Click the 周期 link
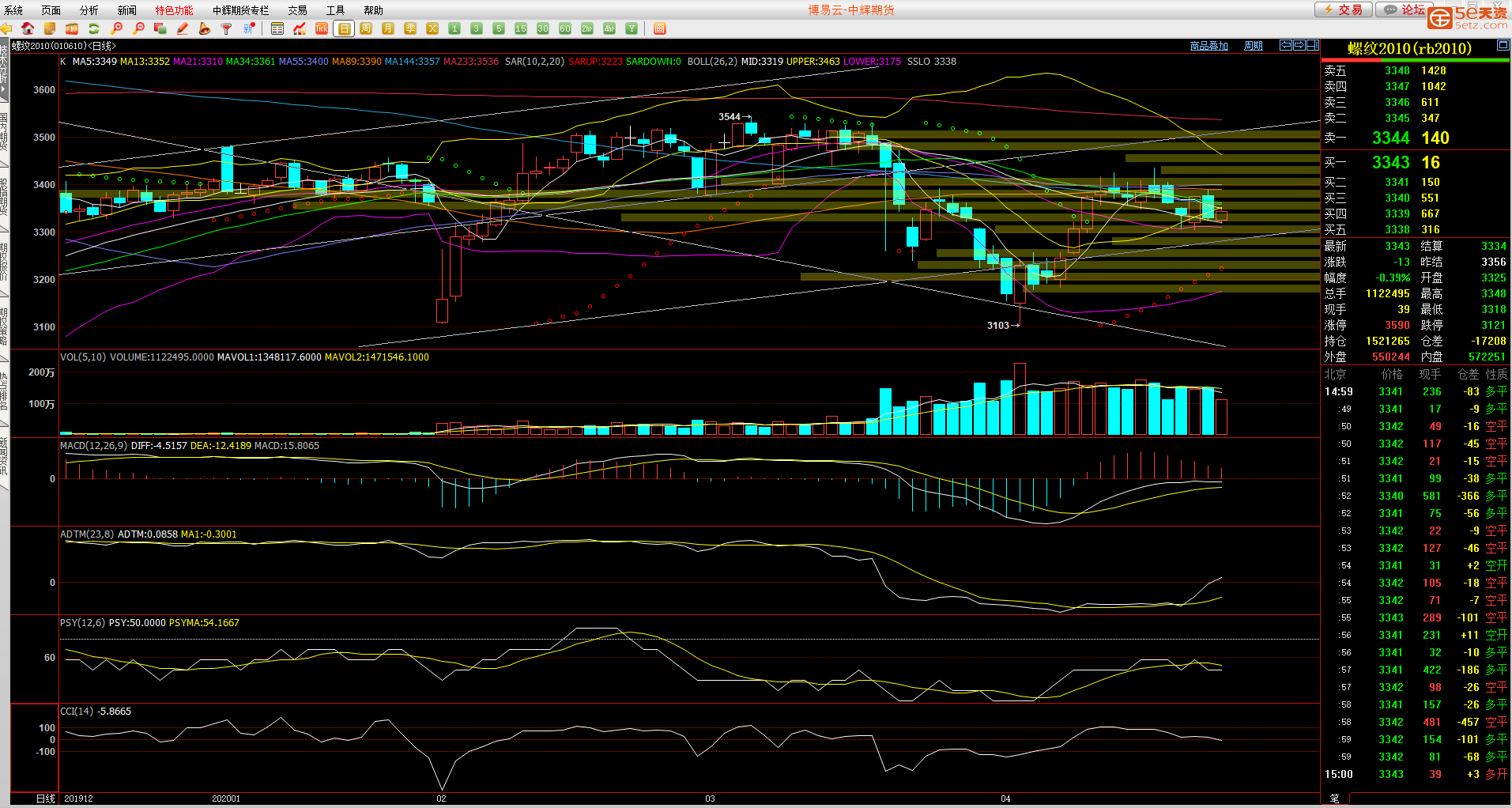1512x808 pixels. (1254, 46)
